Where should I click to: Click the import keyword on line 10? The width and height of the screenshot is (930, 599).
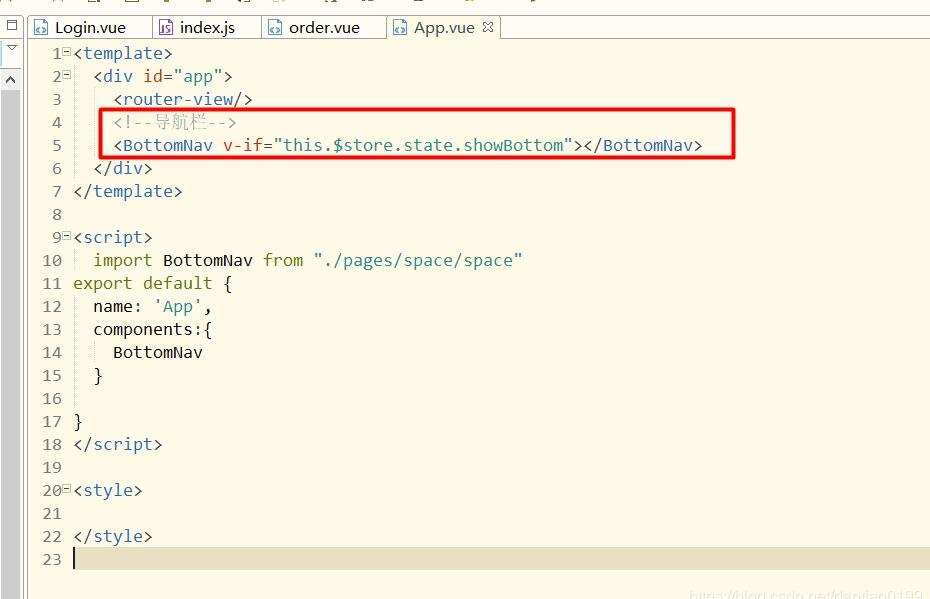tap(123, 260)
